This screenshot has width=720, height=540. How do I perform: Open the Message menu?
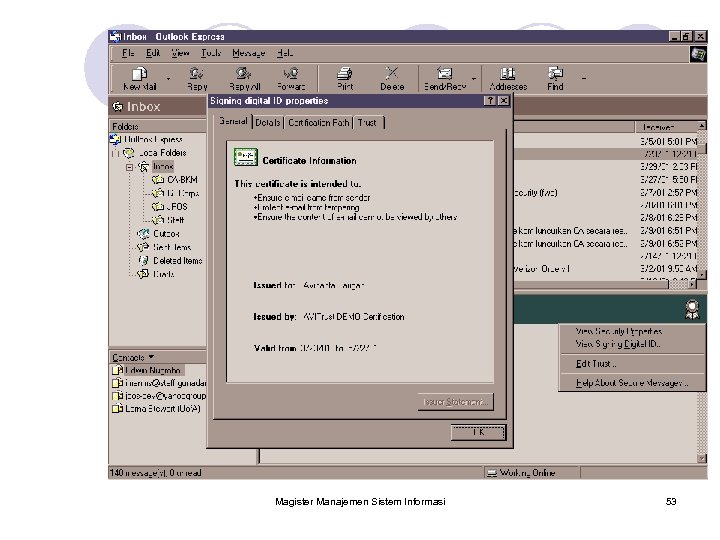pyautogui.click(x=248, y=53)
